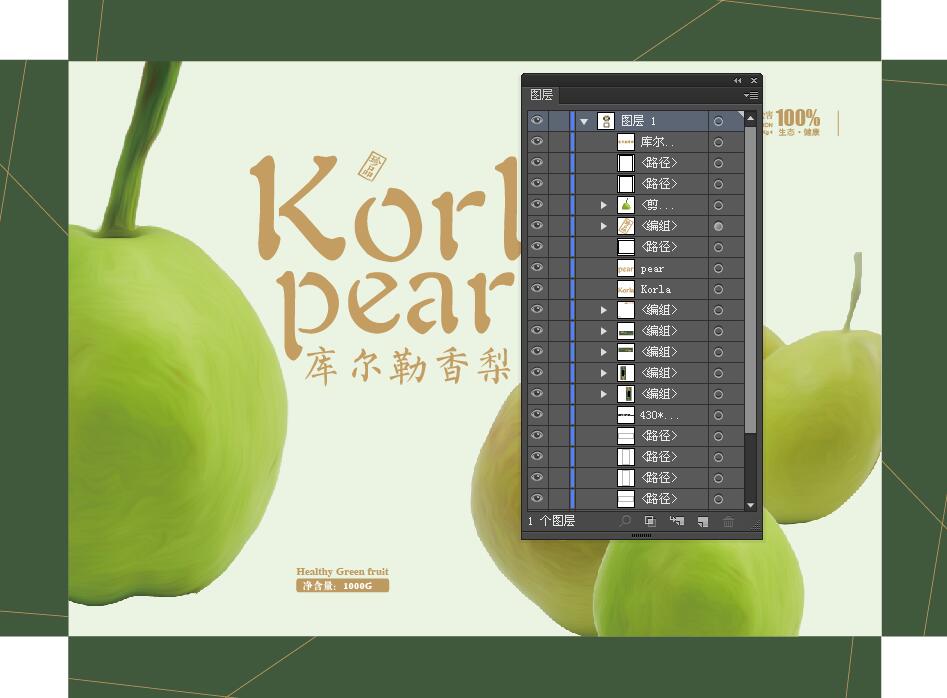Click target circle of 430*... row
The width and height of the screenshot is (947, 698).
[x=718, y=415]
